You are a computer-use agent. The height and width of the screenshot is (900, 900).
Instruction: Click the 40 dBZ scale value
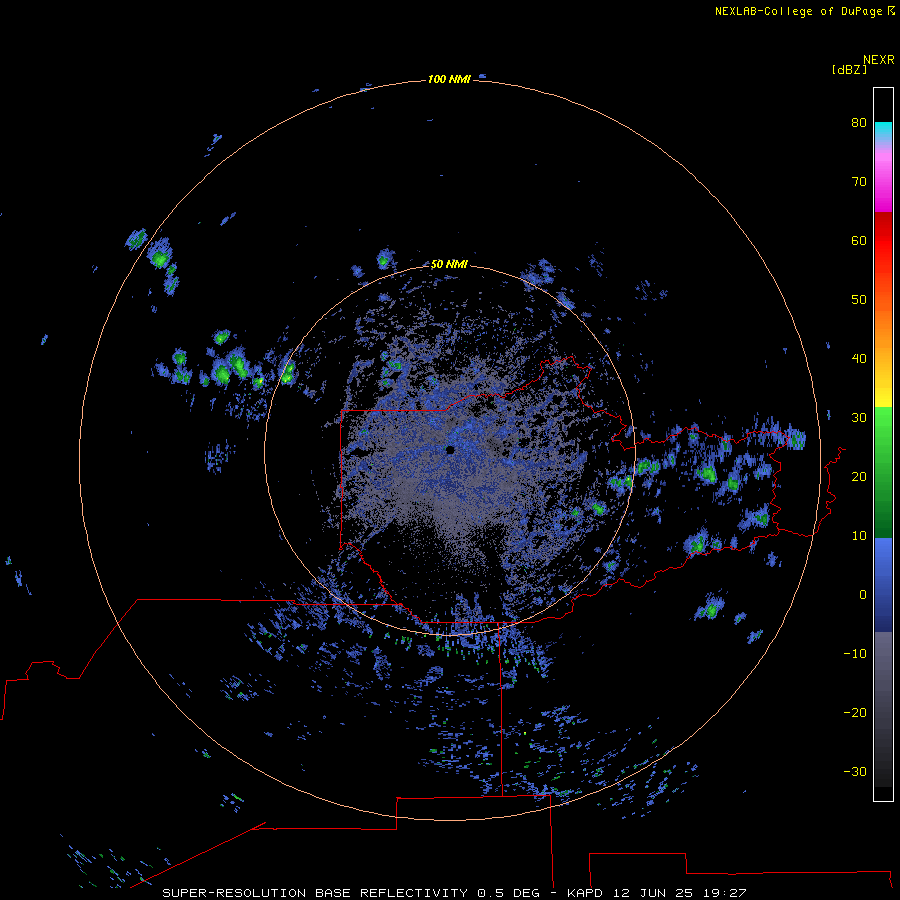(859, 359)
